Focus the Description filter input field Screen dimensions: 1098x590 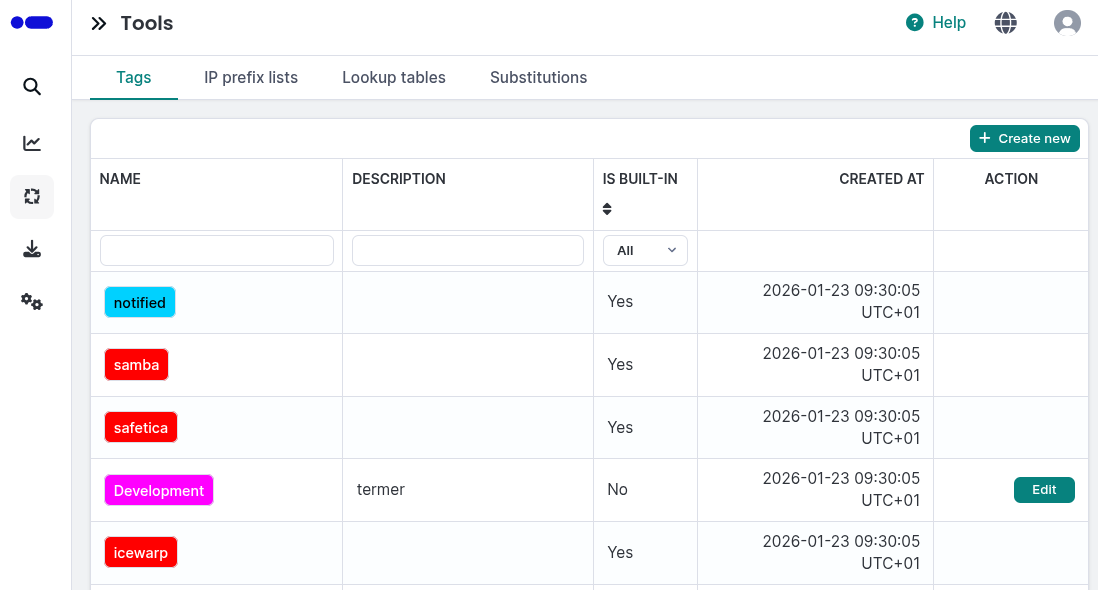(468, 251)
